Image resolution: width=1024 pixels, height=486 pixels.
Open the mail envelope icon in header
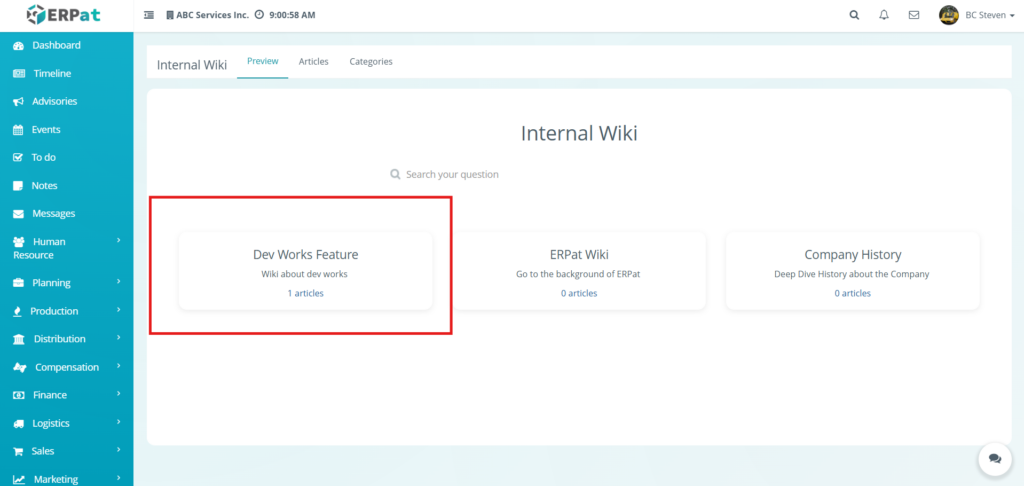click(x=913, y=15)
